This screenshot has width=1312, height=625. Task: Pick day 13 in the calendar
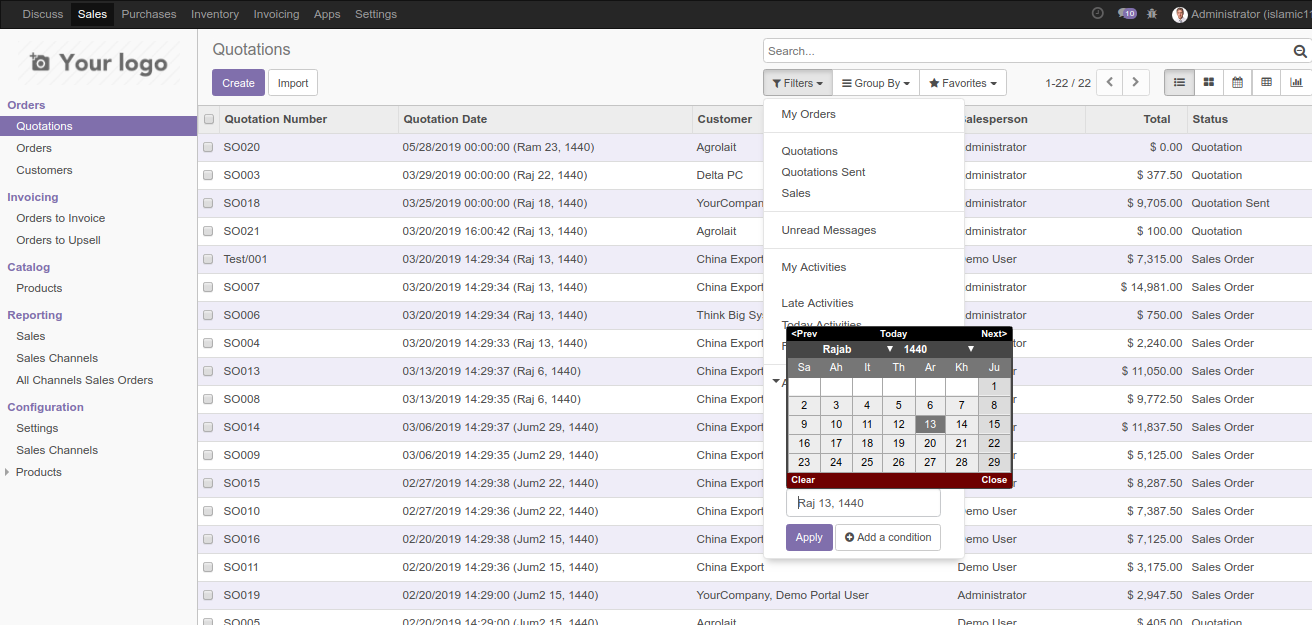pyautogui.click(x=930, y=424)
